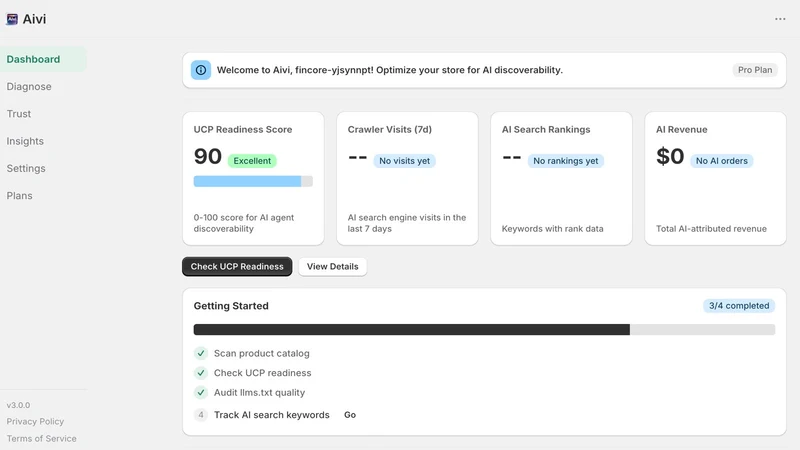Image resolution: width=800 pixels, height=450 pixels.
Task: Click the Excellent score badge
Action: 252,161
